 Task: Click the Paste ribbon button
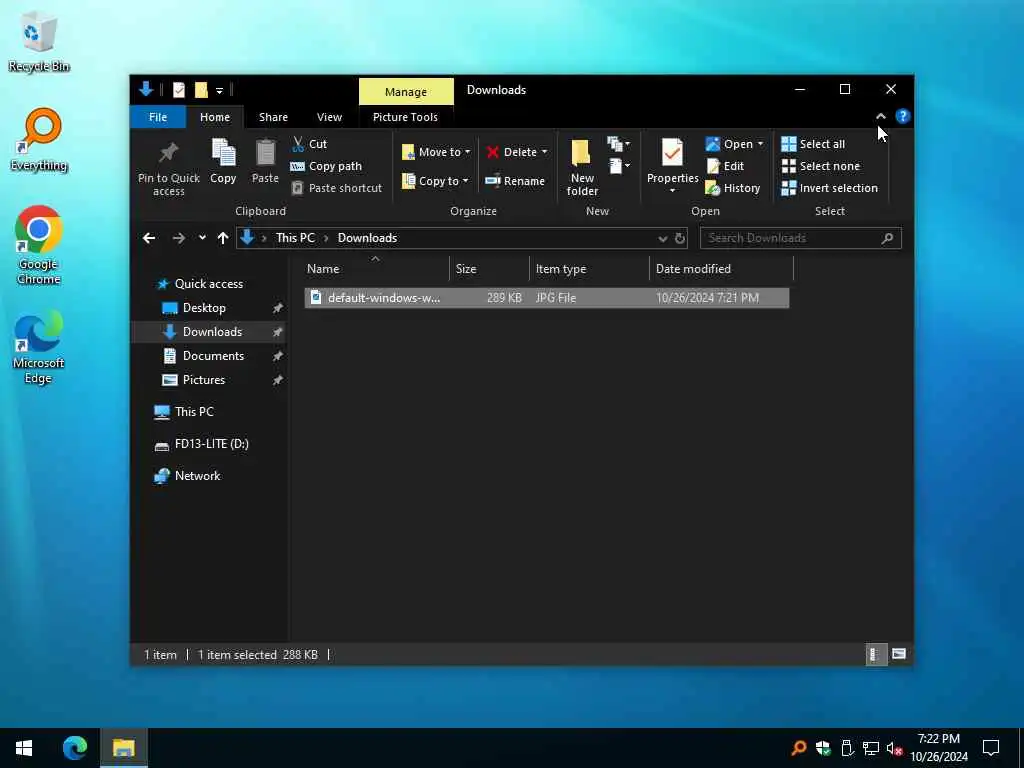(265, 161)
